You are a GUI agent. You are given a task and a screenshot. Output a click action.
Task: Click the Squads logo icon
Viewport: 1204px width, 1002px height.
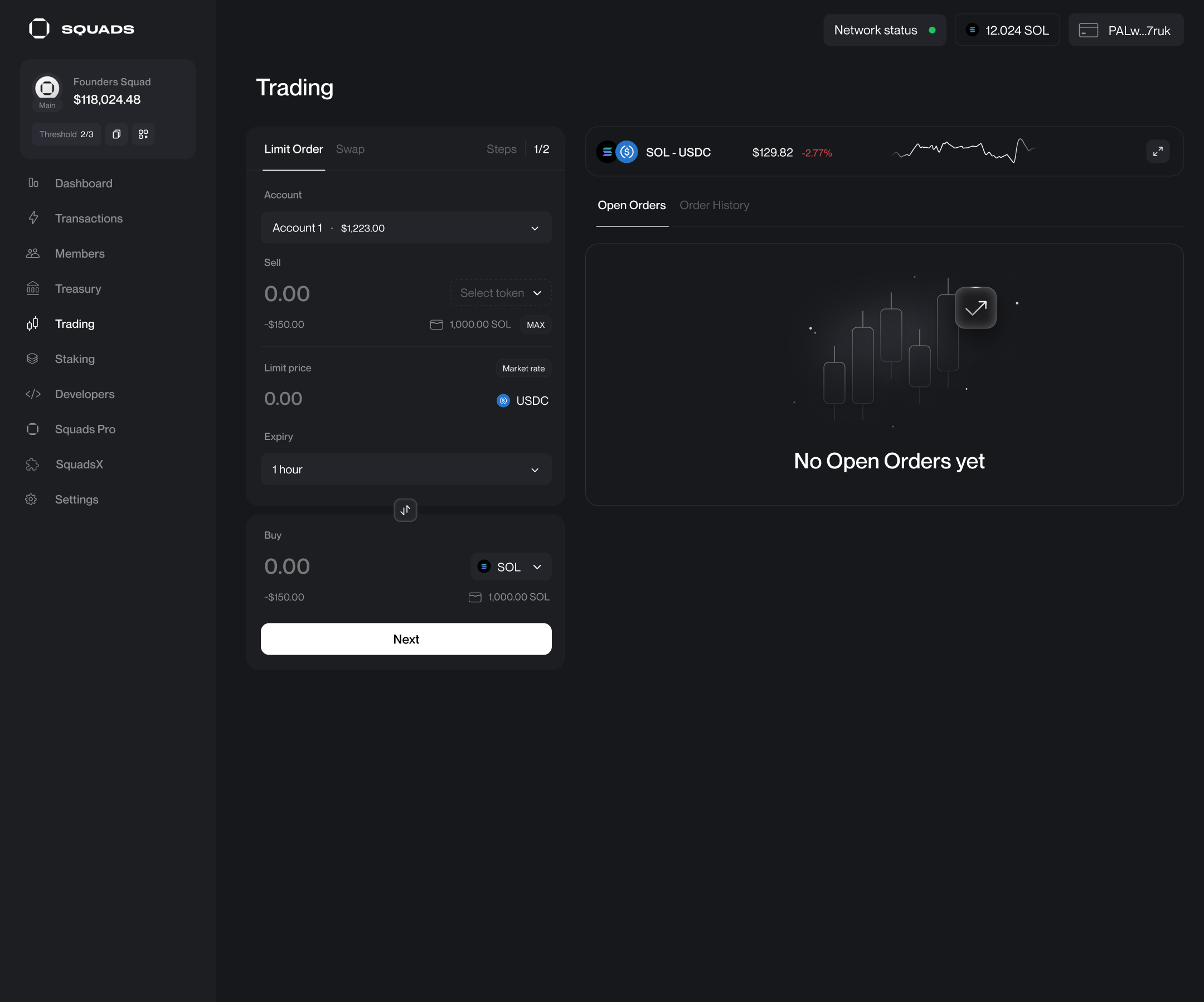(39, 28)
